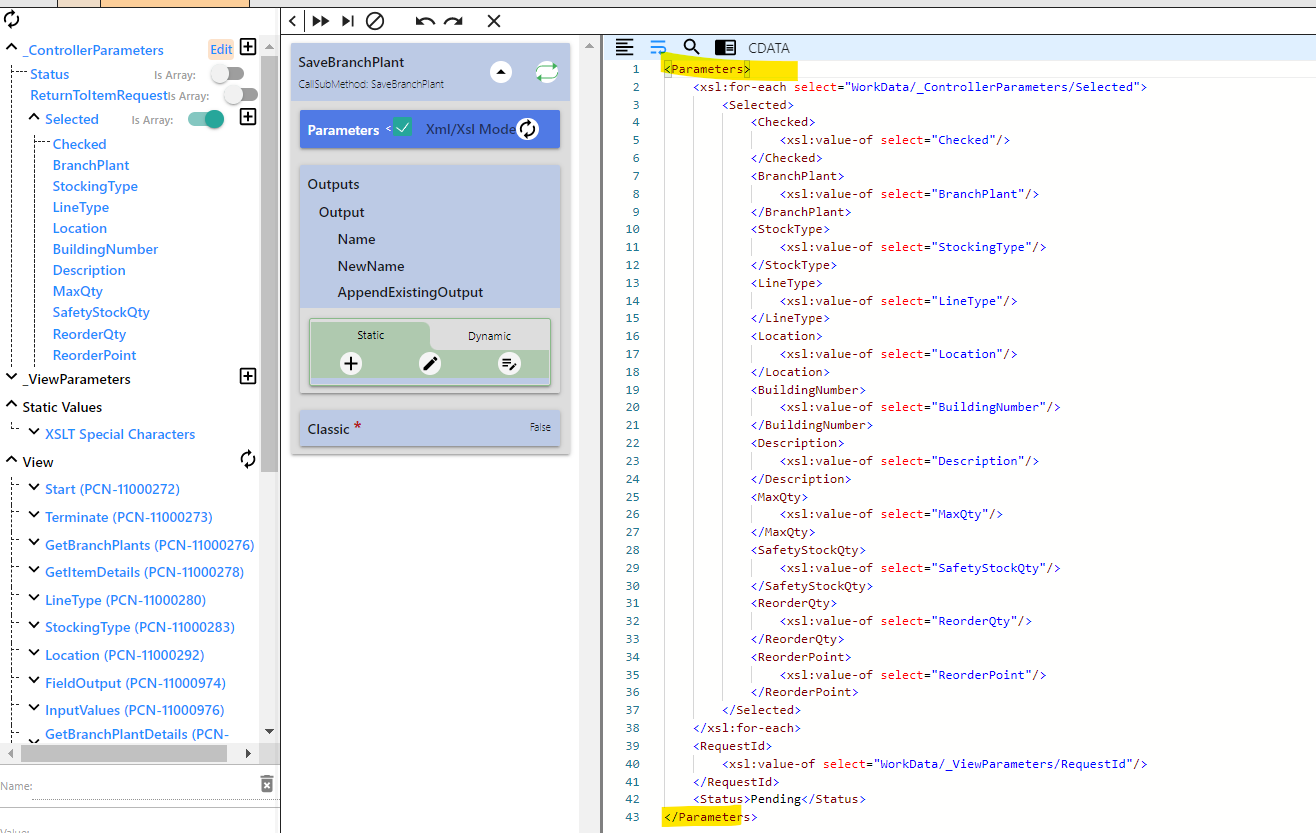This screenshot has width=1316, height=833.
Task: Select the StockingType tree item
Action: point(95,186)
